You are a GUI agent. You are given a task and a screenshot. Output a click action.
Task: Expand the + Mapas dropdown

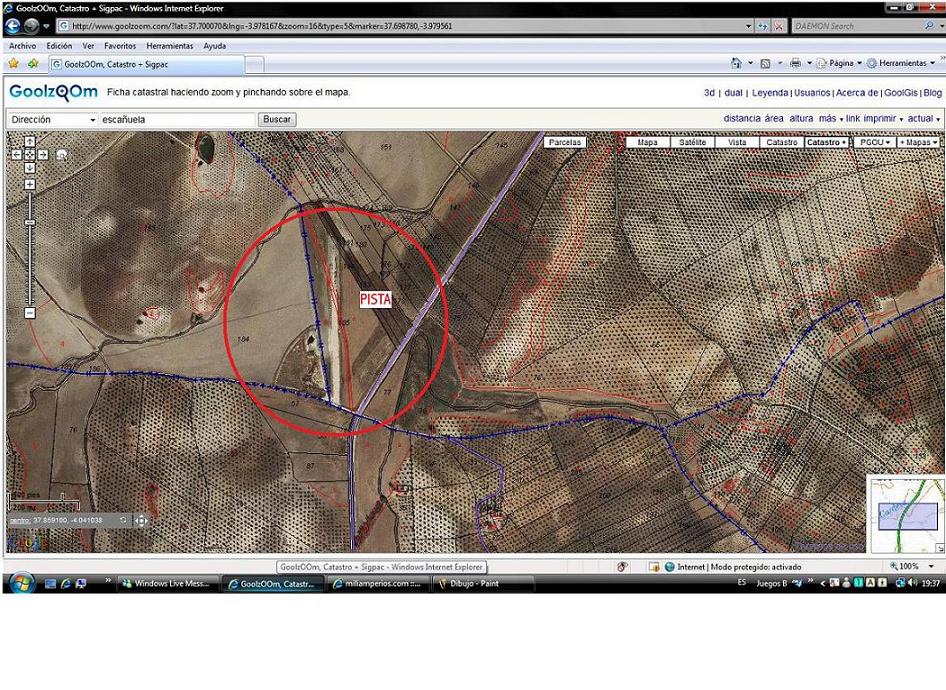pos(918,142)
